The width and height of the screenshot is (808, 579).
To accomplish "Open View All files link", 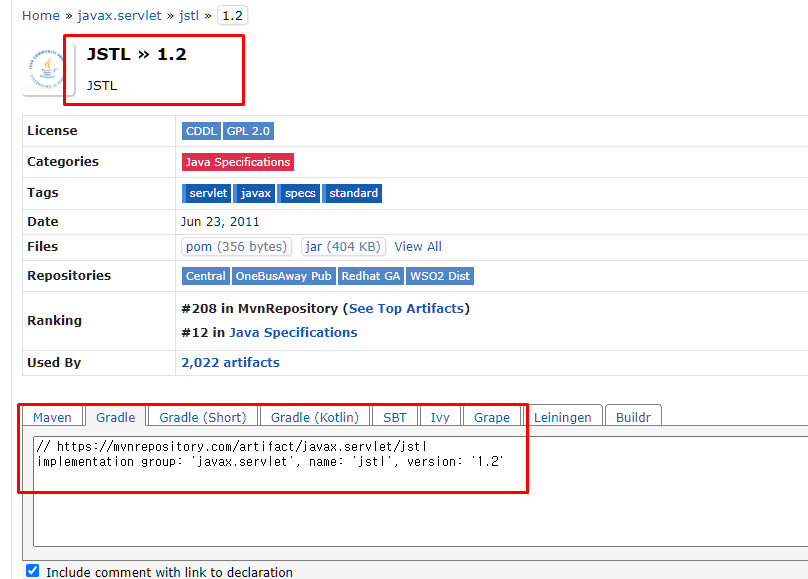I will pyautogui.click(x=418, y=247).
